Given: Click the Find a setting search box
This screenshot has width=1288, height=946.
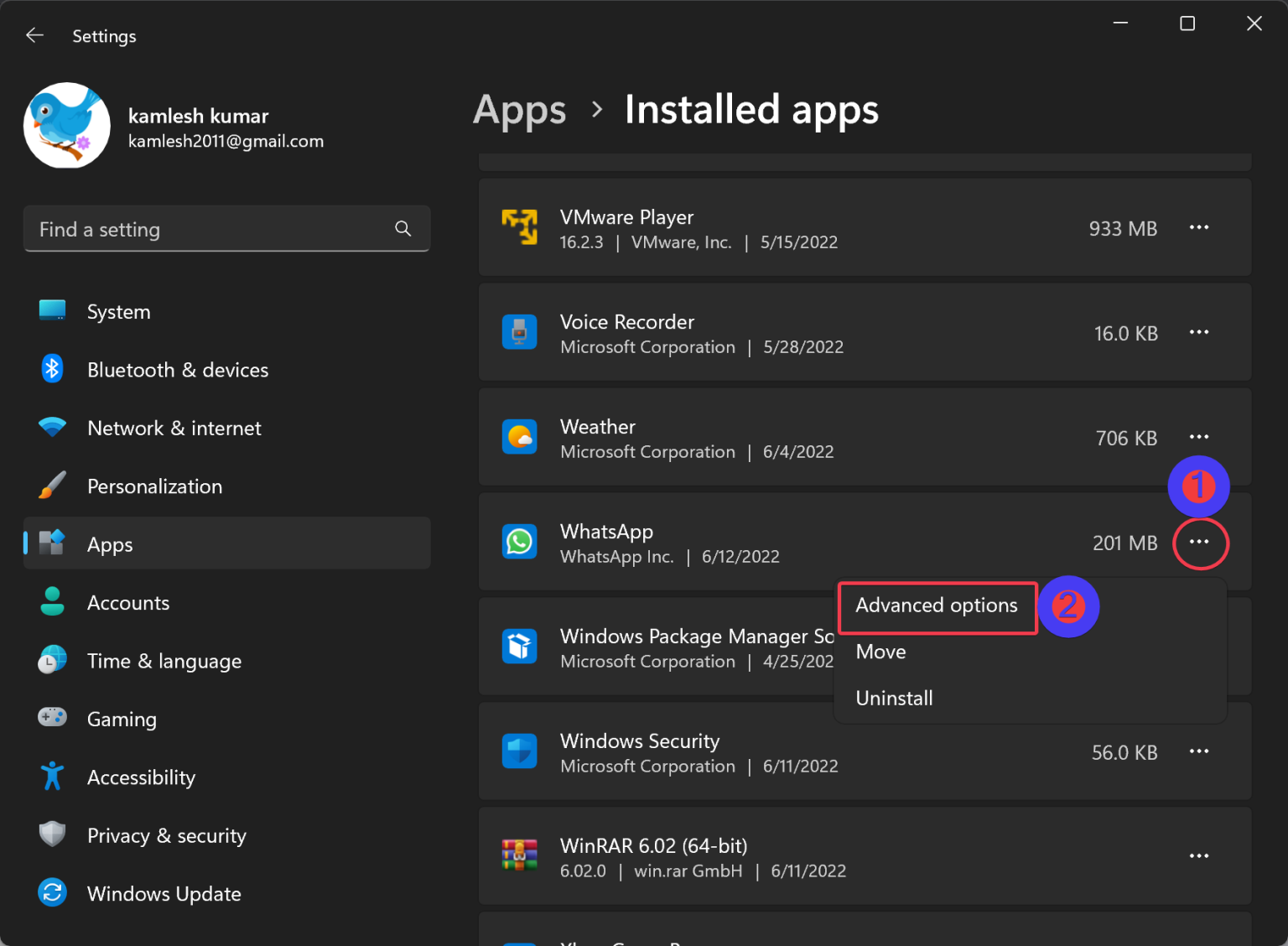Looking at the screenshot, I should pos(210,229).
